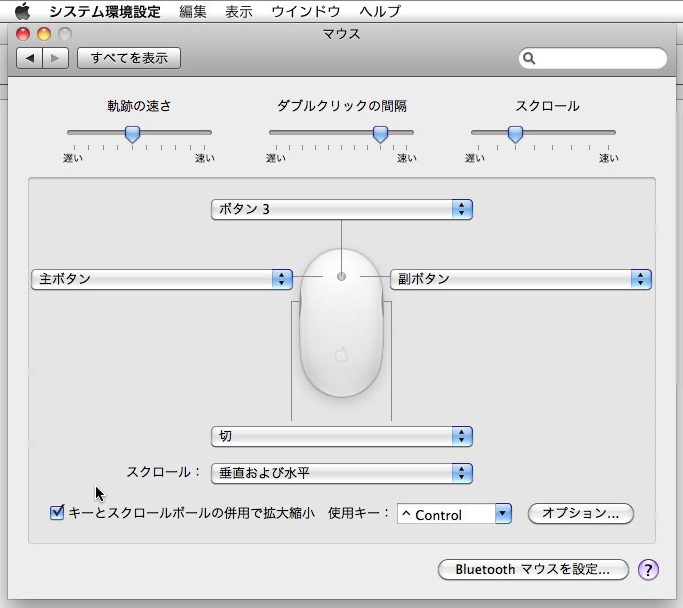The width and height of the screenshot is (683, 608).
Task: Click the すべてを表示 button
Action: point(129,58)
